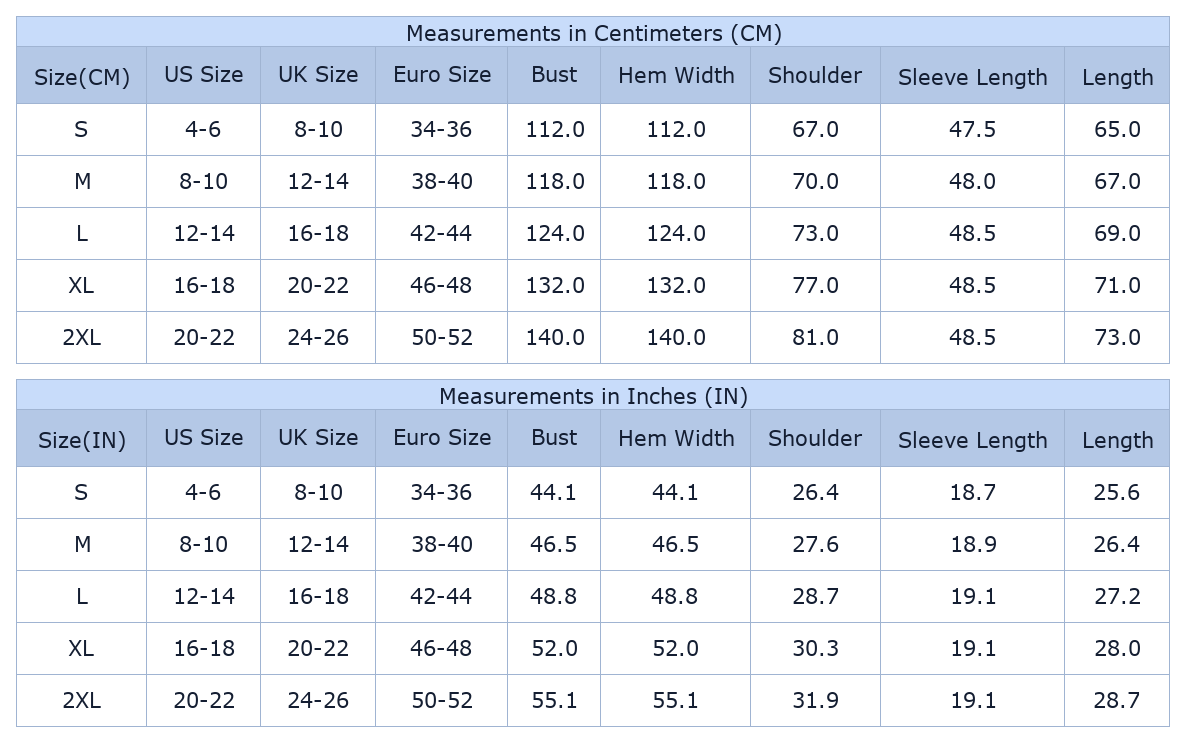Click the 77.0 shoulder cell for XL
This screenshot has height=748, width=1185.
point(815,285)
